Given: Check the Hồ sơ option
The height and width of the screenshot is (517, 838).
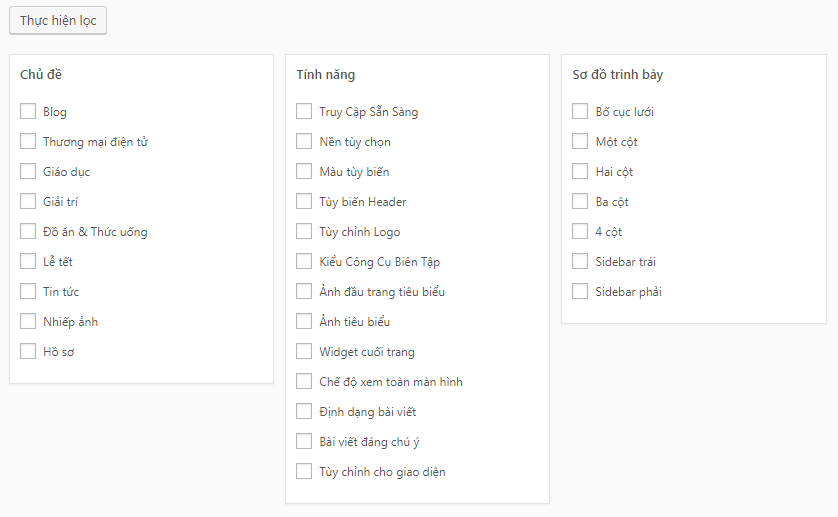Looking at the screenshot, I should point(28,352).
